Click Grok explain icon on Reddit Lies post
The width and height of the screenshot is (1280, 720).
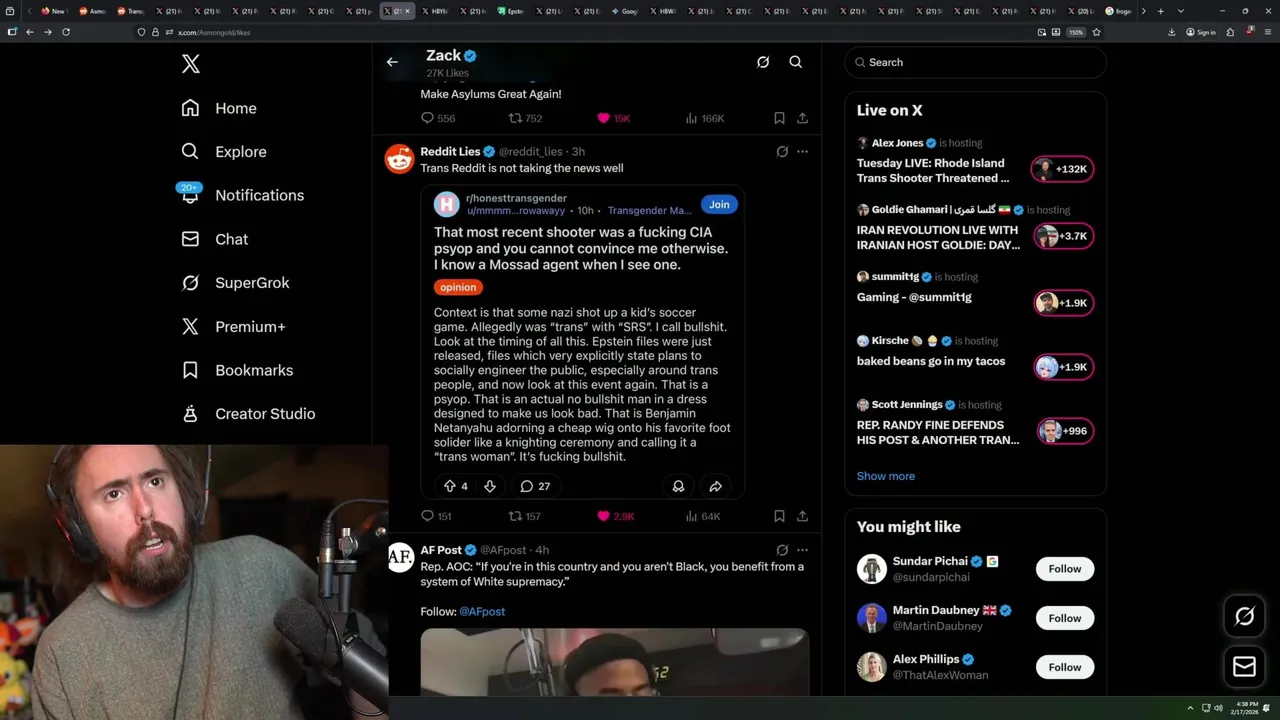(782, 152)
